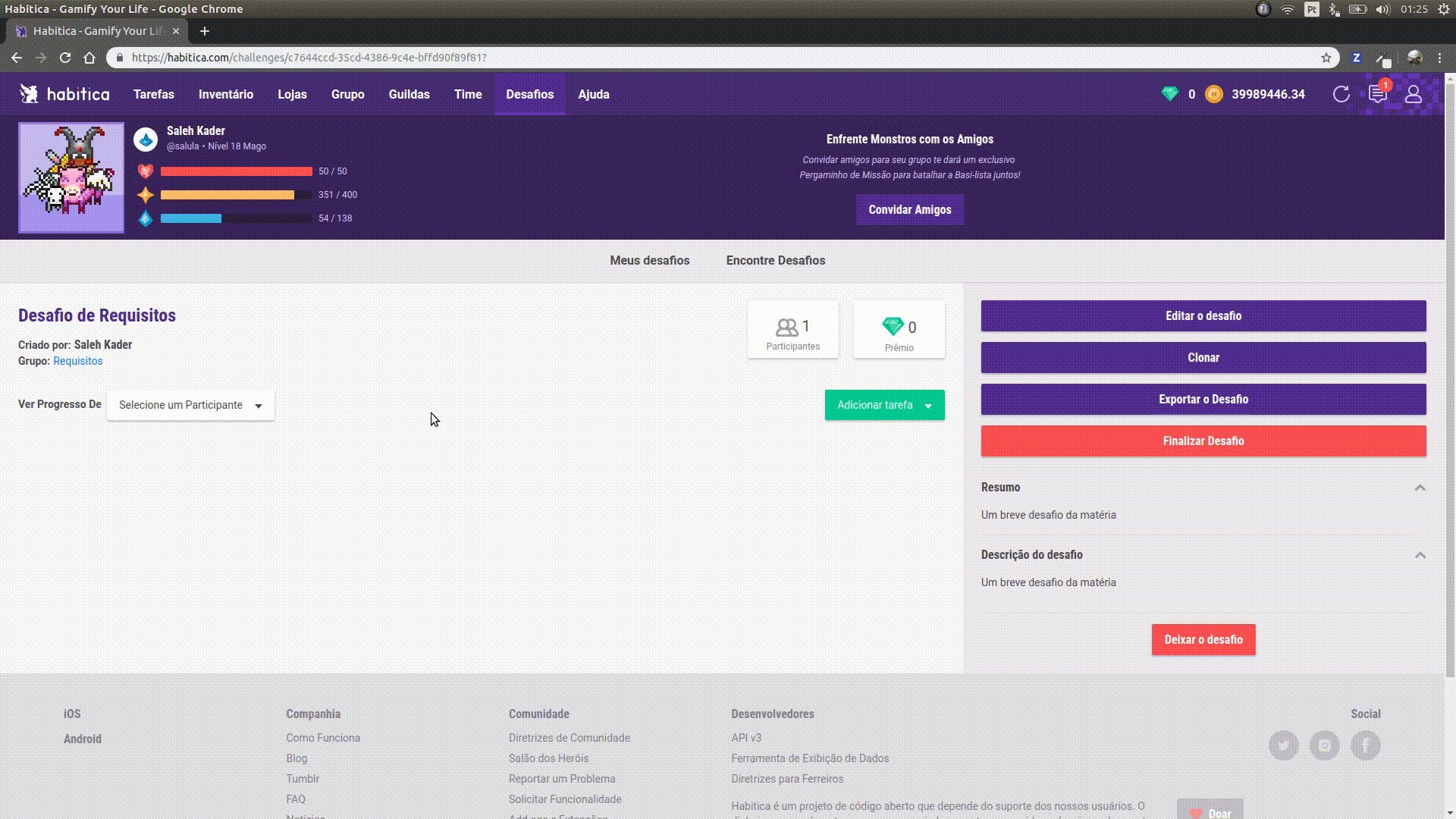Open the gems balance icon
The width and height of the screenshot is (1456, 819).
(x=1169, y=94)
